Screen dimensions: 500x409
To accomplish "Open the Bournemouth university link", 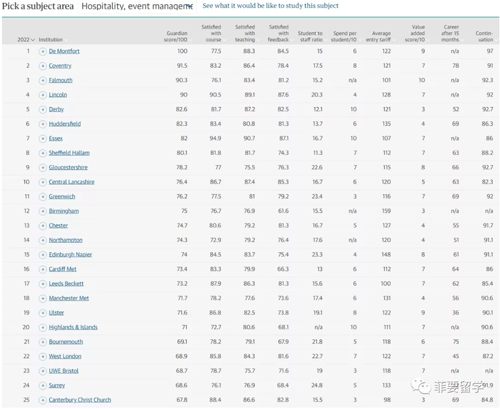I will point(66,342).
